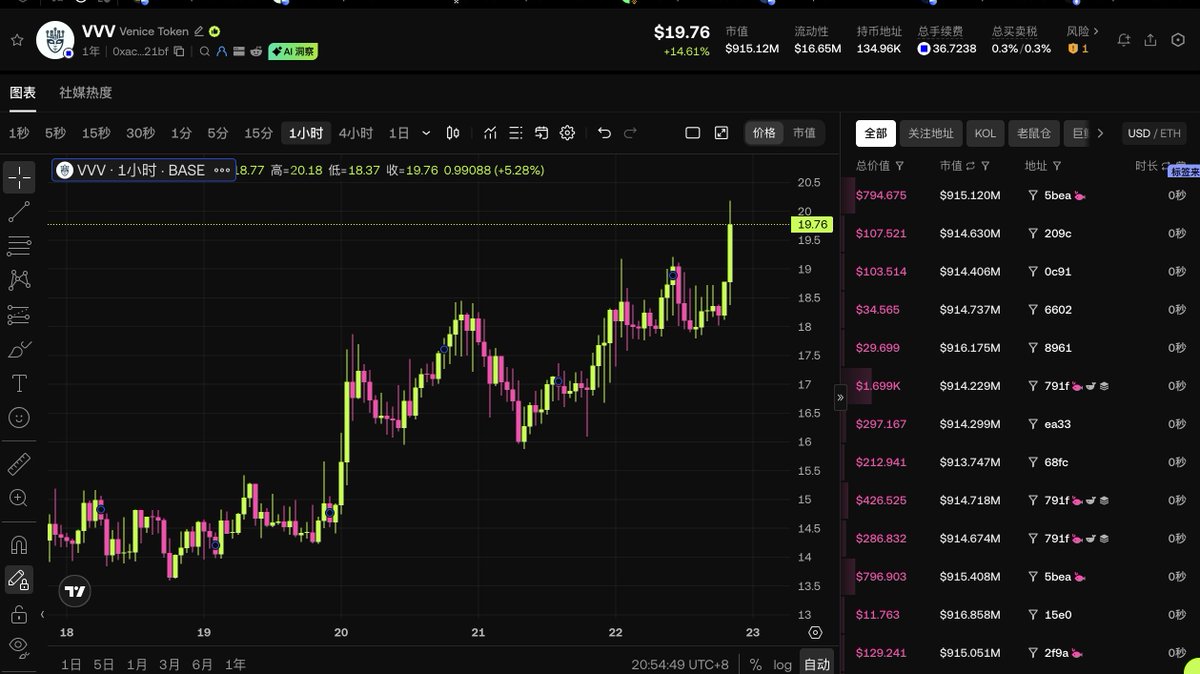The width and height of the screenshot is (1200, 674).
Task: Open the chart templates list icon
Action: point(515,133)
